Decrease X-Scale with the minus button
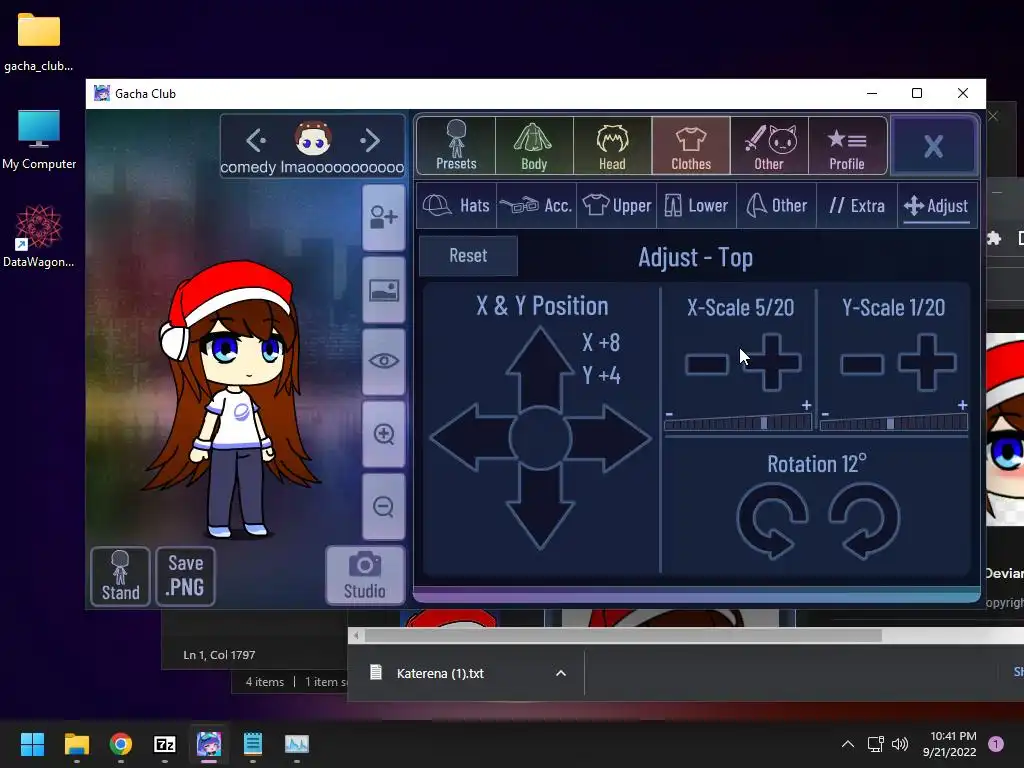 point(707,364)
